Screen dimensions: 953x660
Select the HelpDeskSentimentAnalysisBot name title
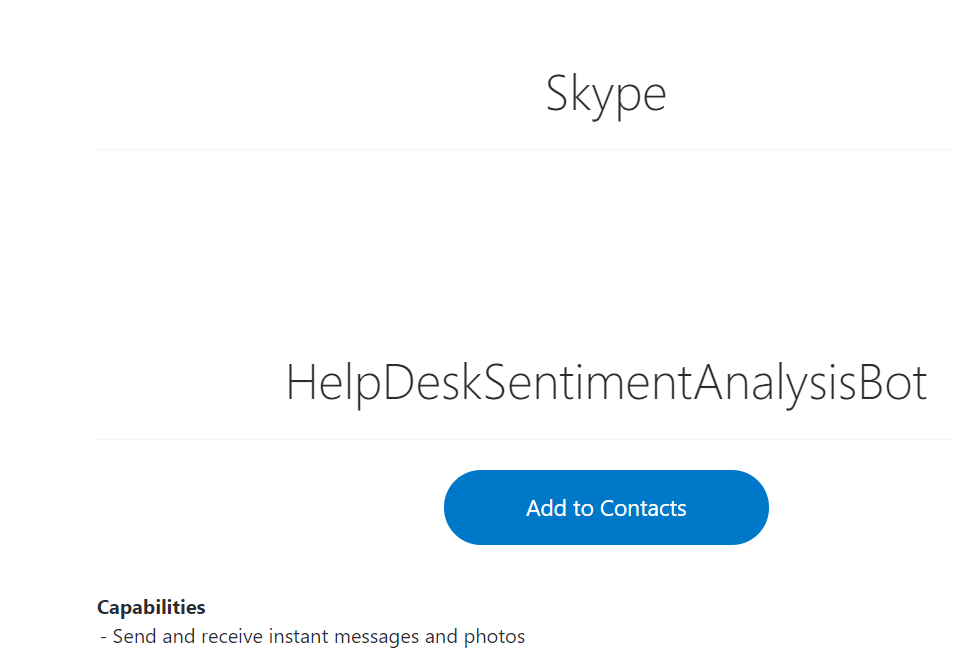click(606, 384)
